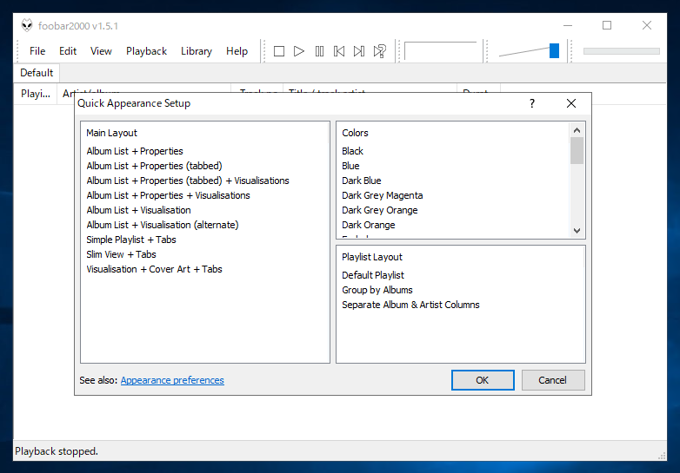Start playback with the Play icon

pos(299,52)
